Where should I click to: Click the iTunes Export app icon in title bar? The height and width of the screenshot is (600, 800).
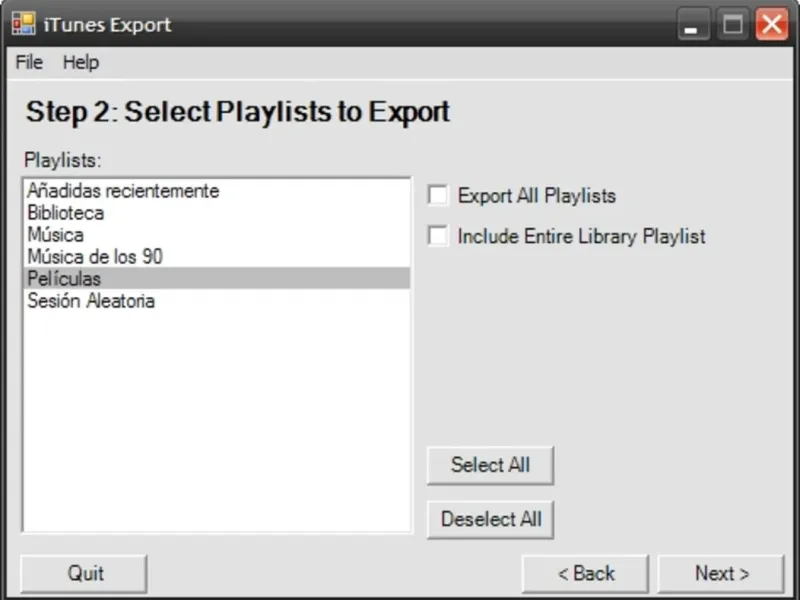click(23, 24)
